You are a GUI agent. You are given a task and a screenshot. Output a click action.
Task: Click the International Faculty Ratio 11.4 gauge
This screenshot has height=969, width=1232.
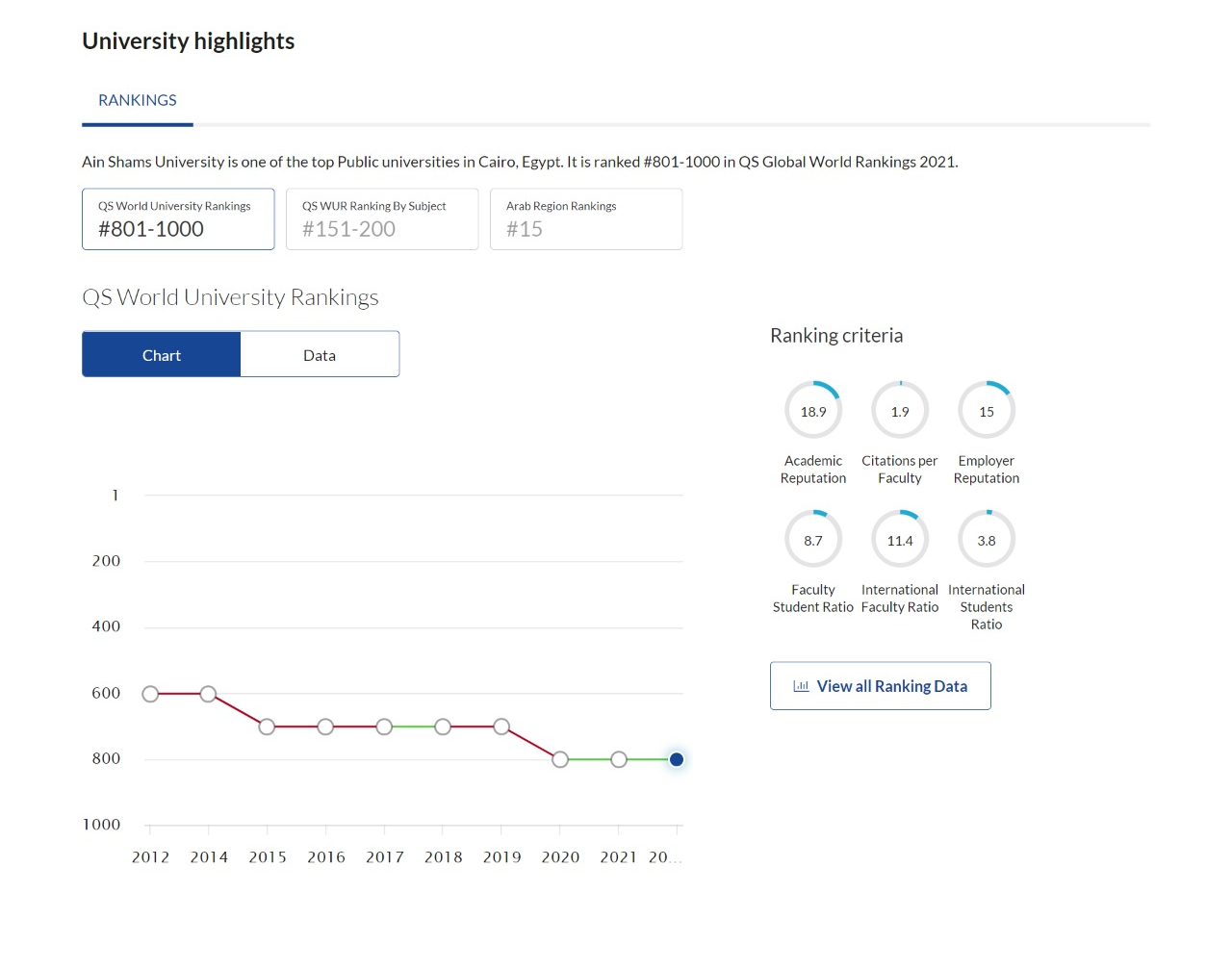900,540
